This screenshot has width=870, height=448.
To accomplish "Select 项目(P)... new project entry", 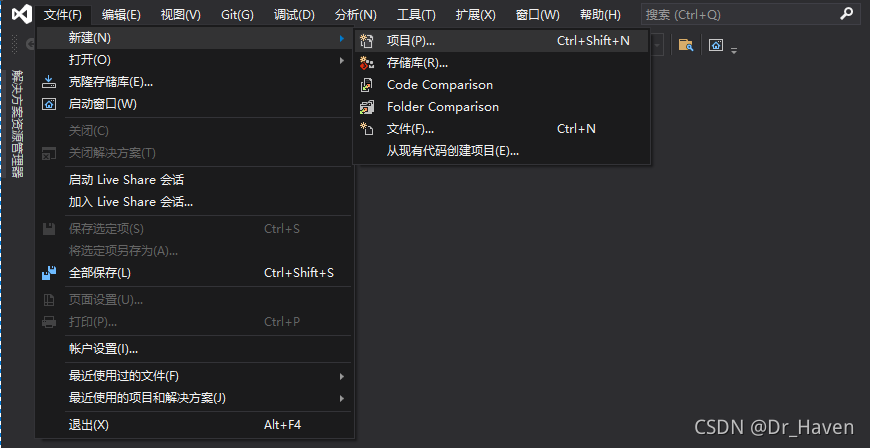I will (502, 41).
